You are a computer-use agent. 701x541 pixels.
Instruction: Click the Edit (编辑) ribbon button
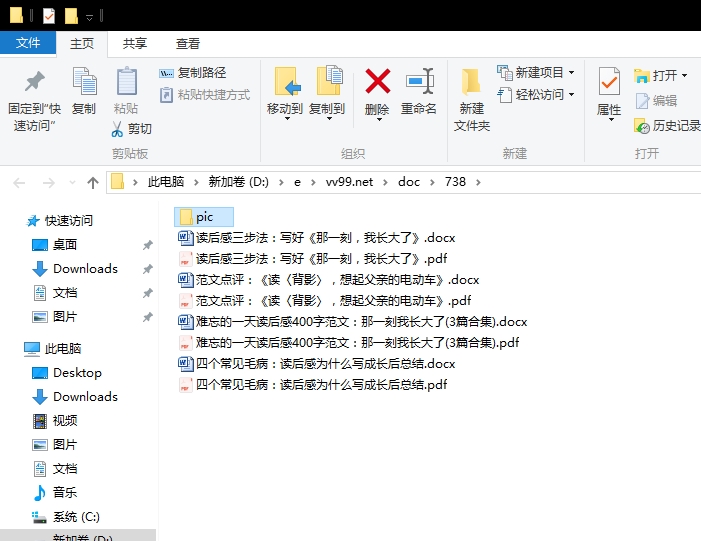[x=656, y=101]
